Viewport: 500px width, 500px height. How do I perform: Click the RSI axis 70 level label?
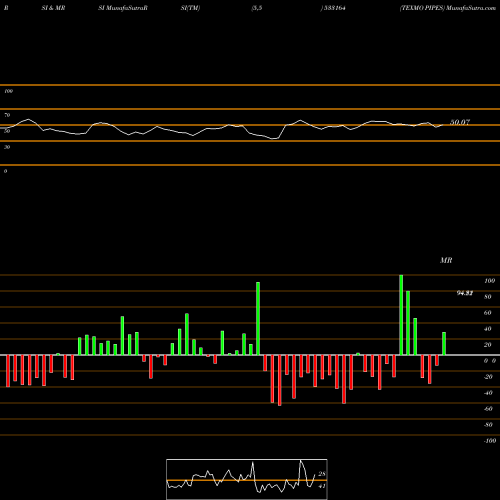click(x=7, y=115)
